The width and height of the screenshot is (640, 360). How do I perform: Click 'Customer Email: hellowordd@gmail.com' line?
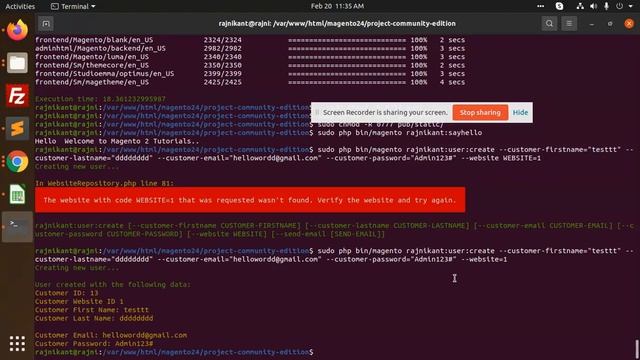click(x=111, y=335)
